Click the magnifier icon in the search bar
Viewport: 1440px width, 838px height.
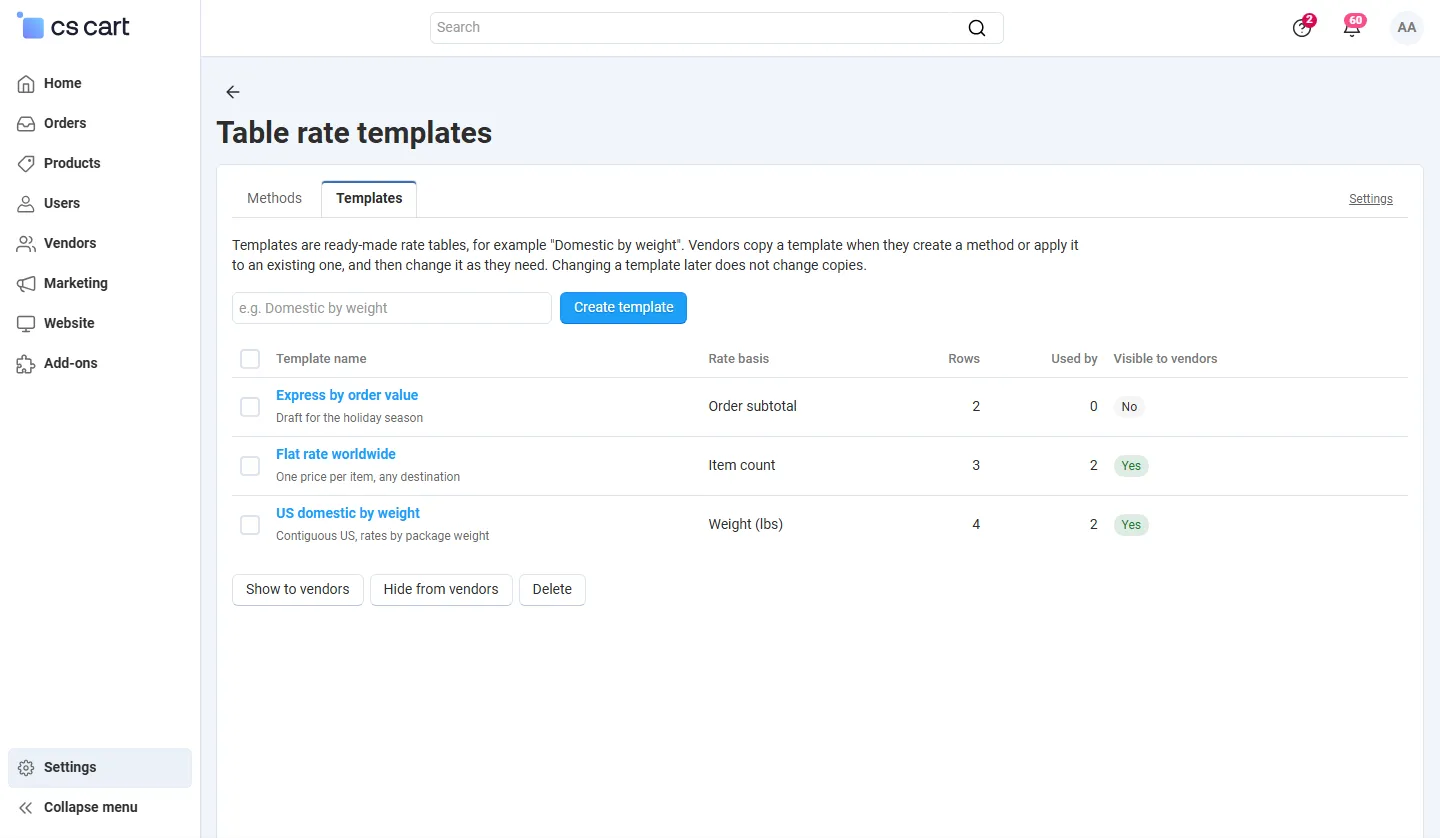tap(977, 28)
